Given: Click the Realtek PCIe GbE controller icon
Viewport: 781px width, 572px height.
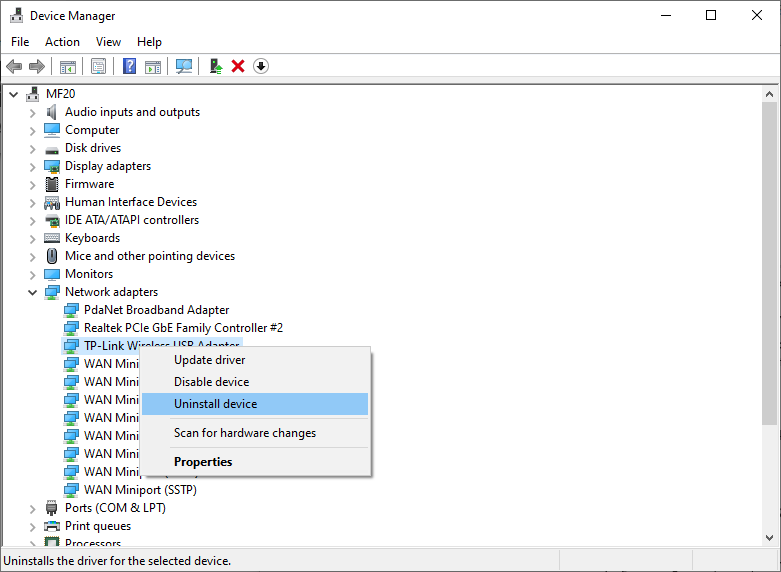Looking at the screenshot, I should (x=71, y=328).
